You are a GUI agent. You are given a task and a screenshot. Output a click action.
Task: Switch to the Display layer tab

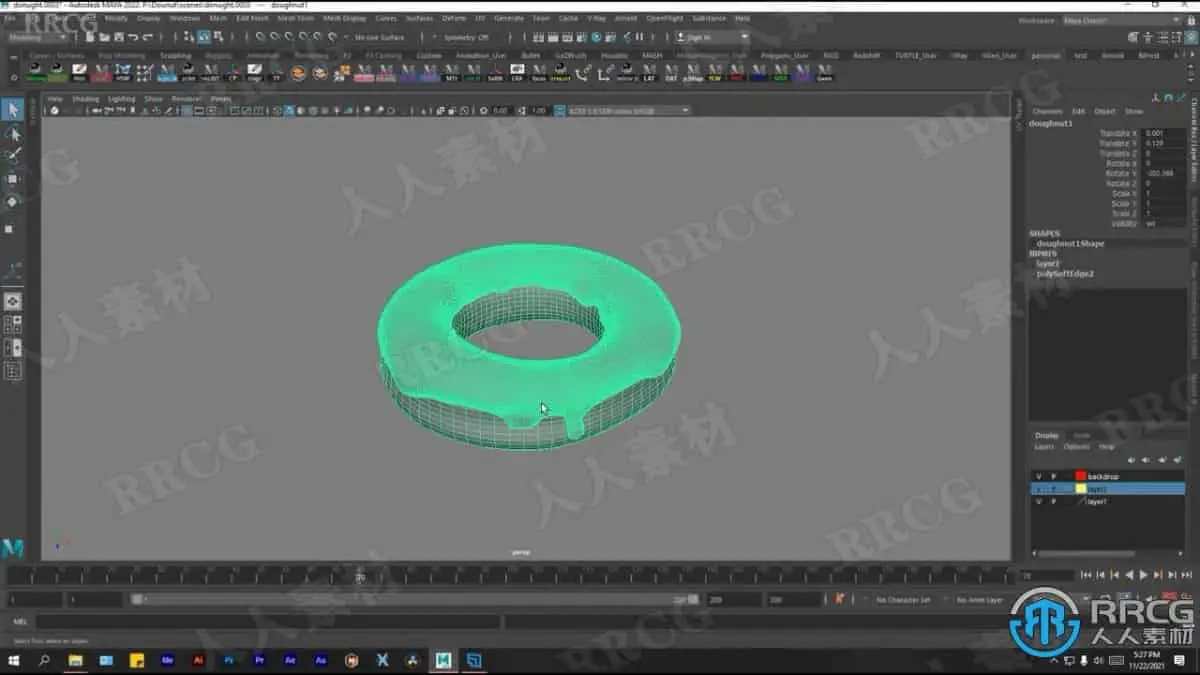point(1047,435)
